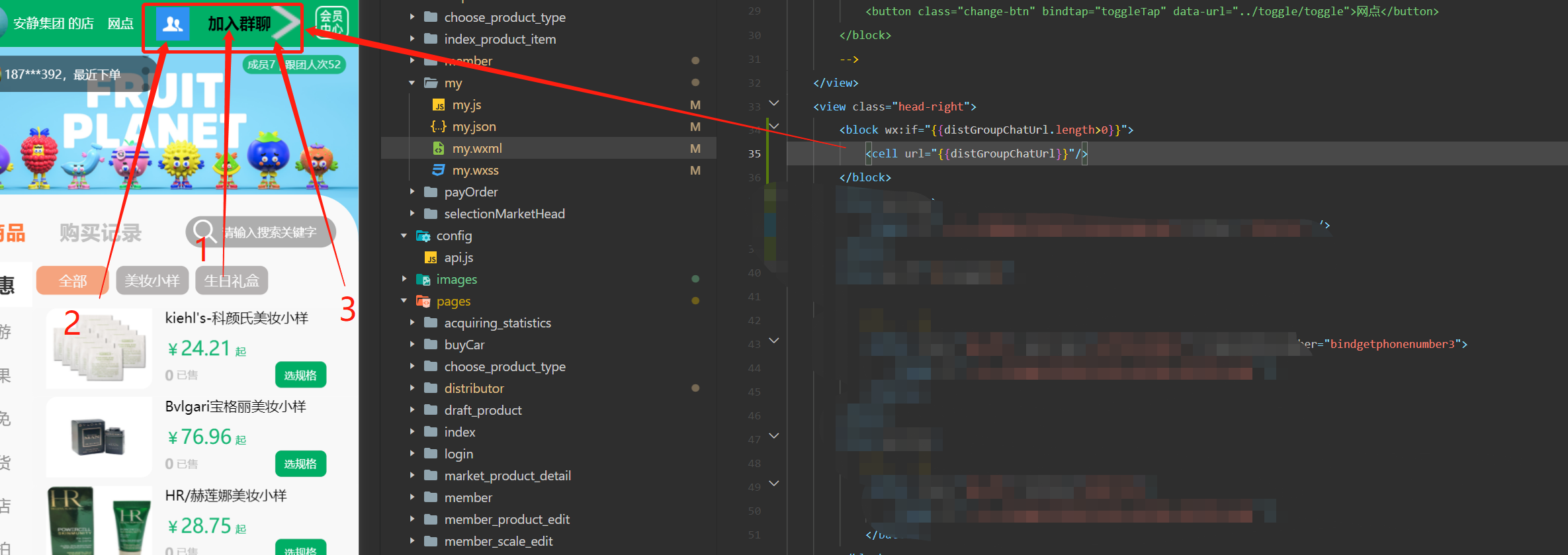Click the pages folder icon

click(423, 301)
